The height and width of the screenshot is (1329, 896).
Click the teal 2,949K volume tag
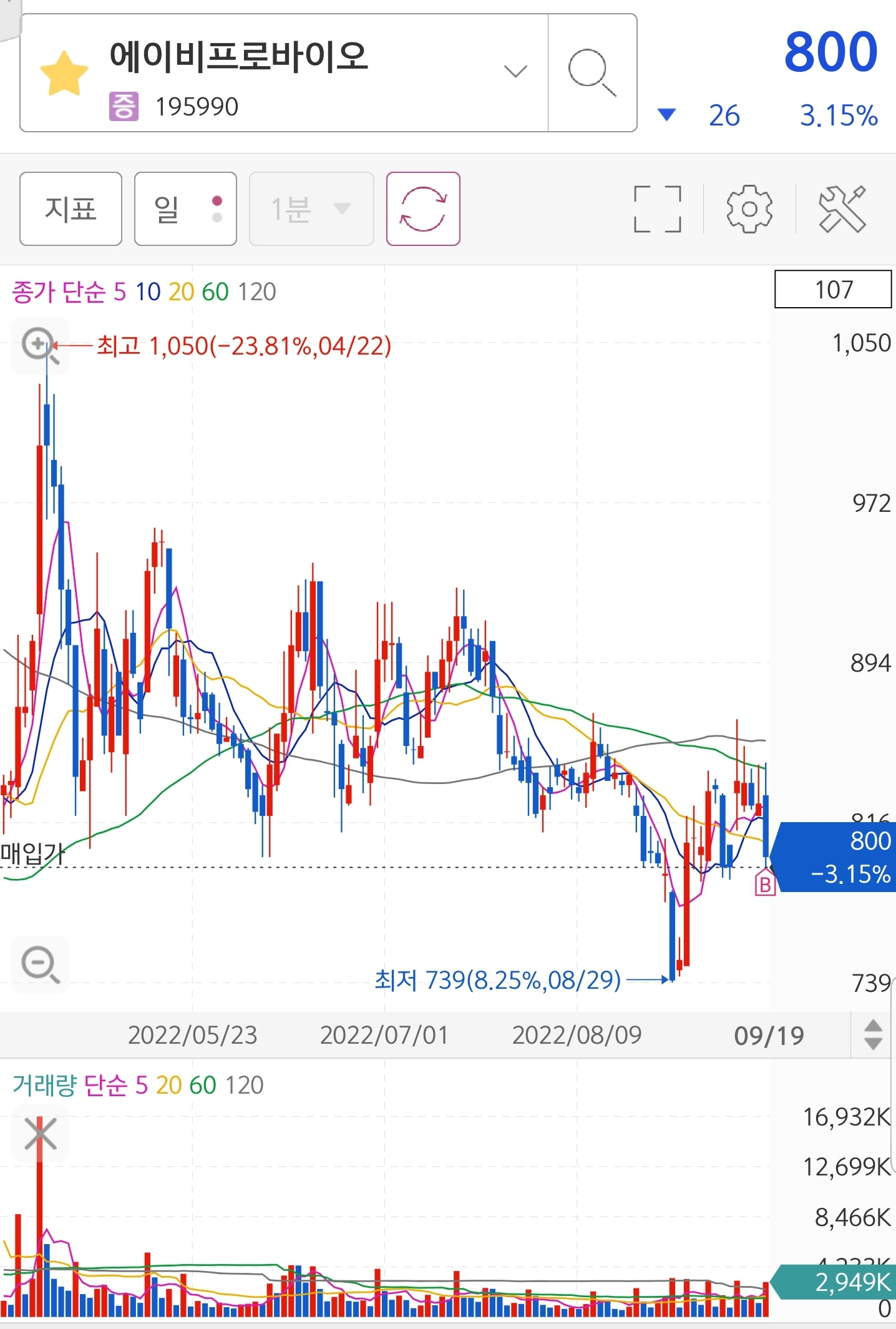(x=834, y=1282)
